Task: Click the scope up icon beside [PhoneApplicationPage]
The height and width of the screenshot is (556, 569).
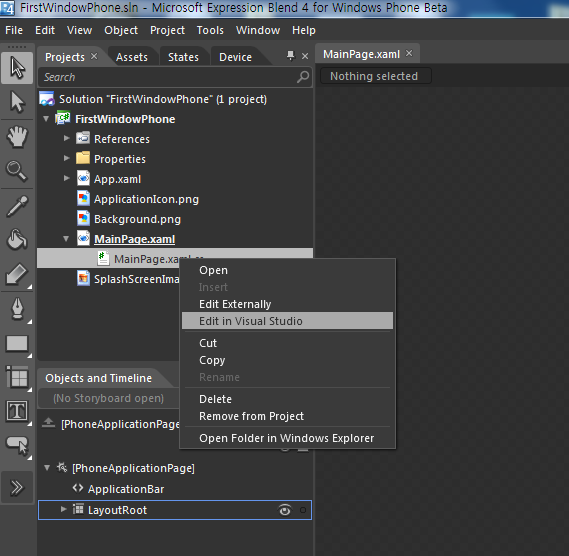Action: (x=49, y=423)
